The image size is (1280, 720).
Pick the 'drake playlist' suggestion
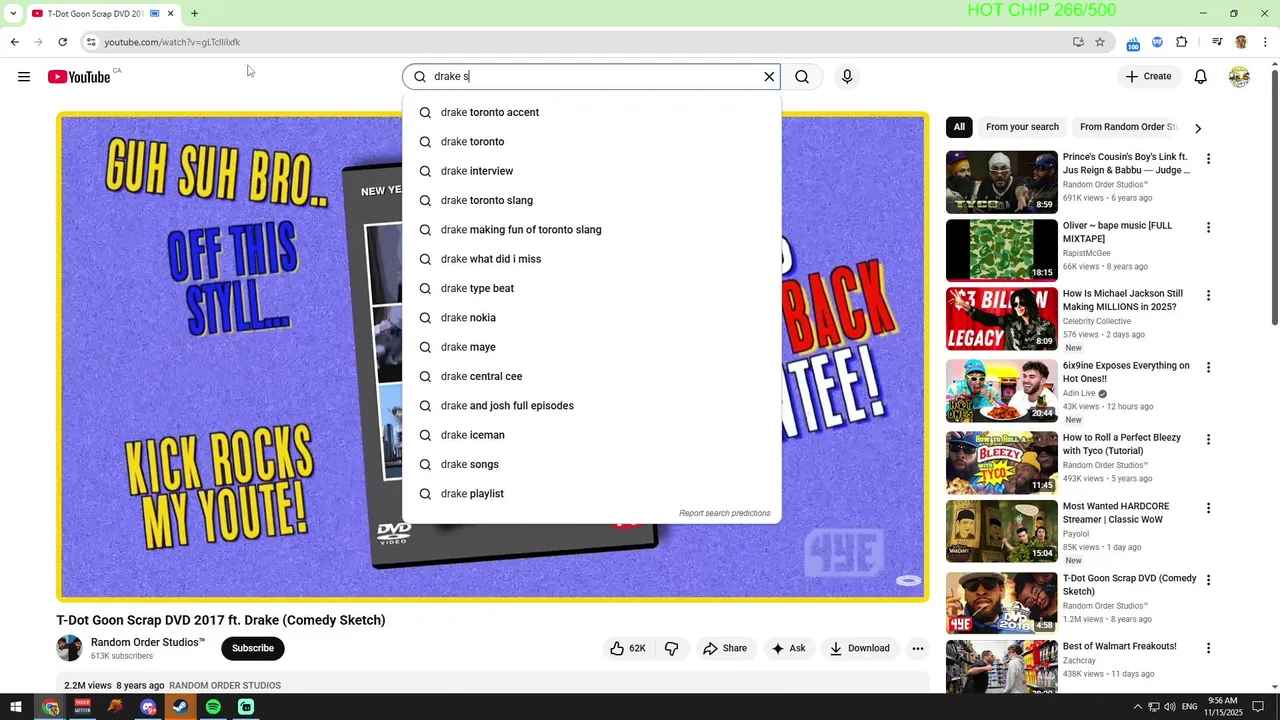592,494
